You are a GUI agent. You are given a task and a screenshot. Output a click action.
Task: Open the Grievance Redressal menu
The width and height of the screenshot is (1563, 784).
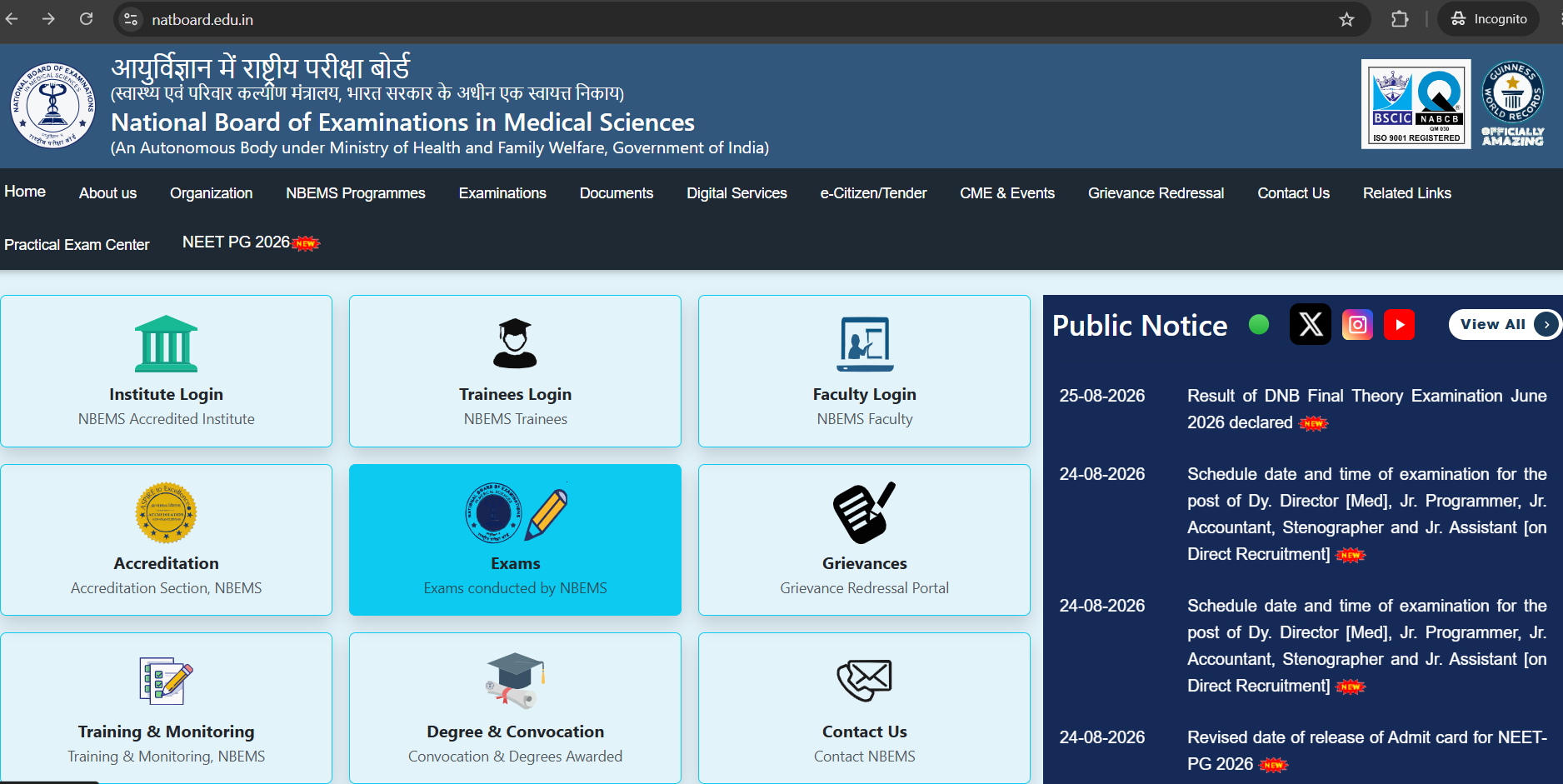[1156, 193]
